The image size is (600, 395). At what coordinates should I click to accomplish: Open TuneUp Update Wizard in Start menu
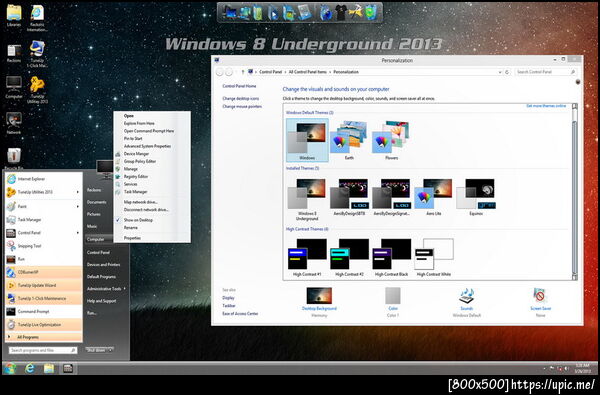(x=44, y=285)
